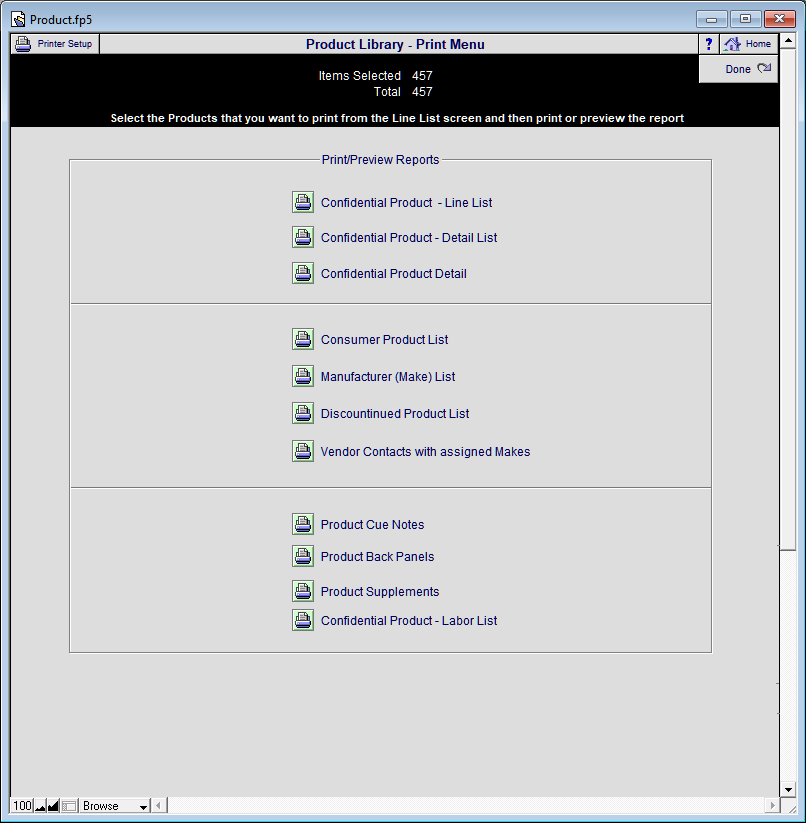The width and height of the screenshot is (806, 823).
Task: Toggle the status area icon in status bar
Action: pos(69,806)
